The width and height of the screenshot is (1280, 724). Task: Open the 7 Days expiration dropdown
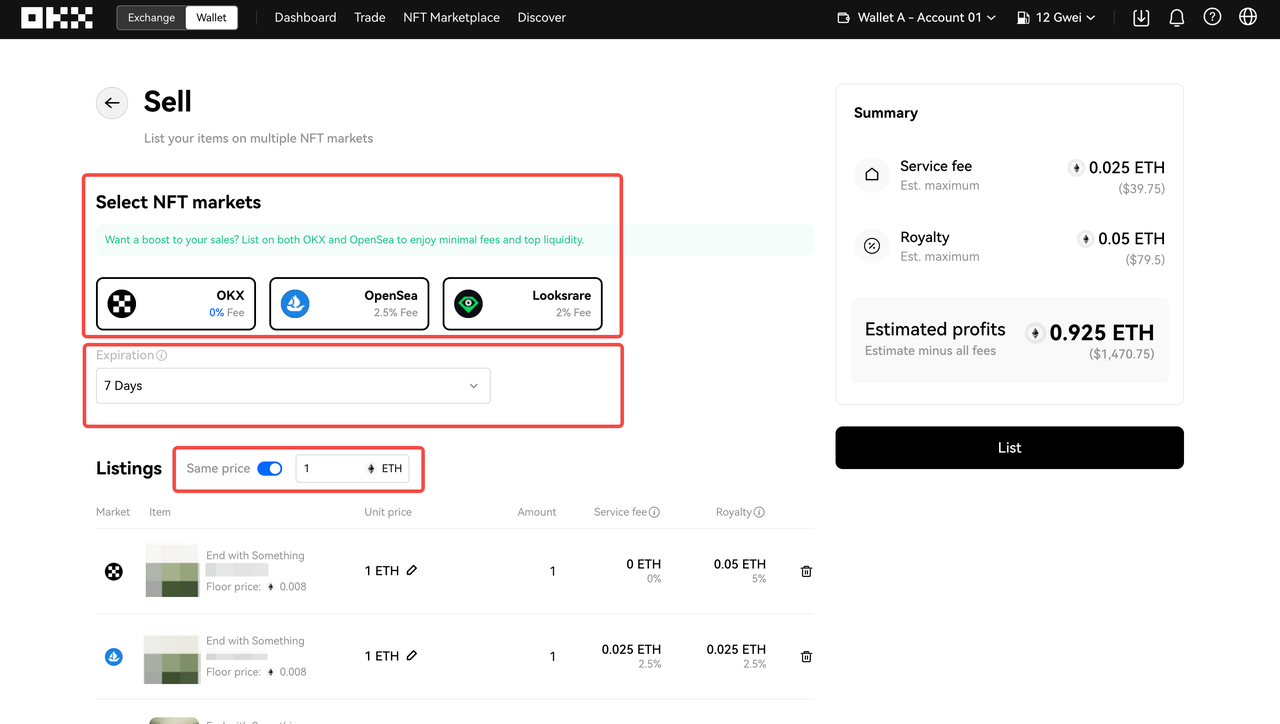pyautogui.click(x=293, y=386)
